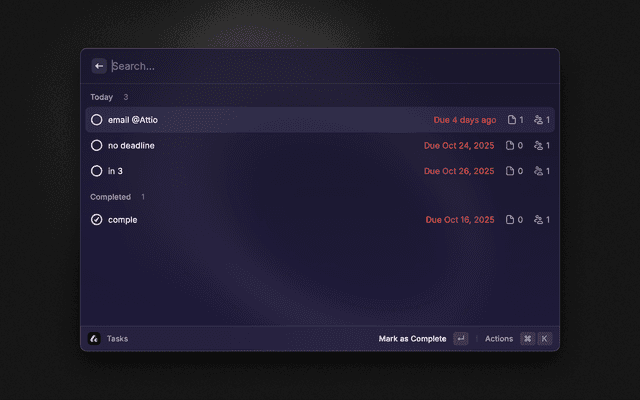Click the notes icon on no deadline row

coord(510,145)
